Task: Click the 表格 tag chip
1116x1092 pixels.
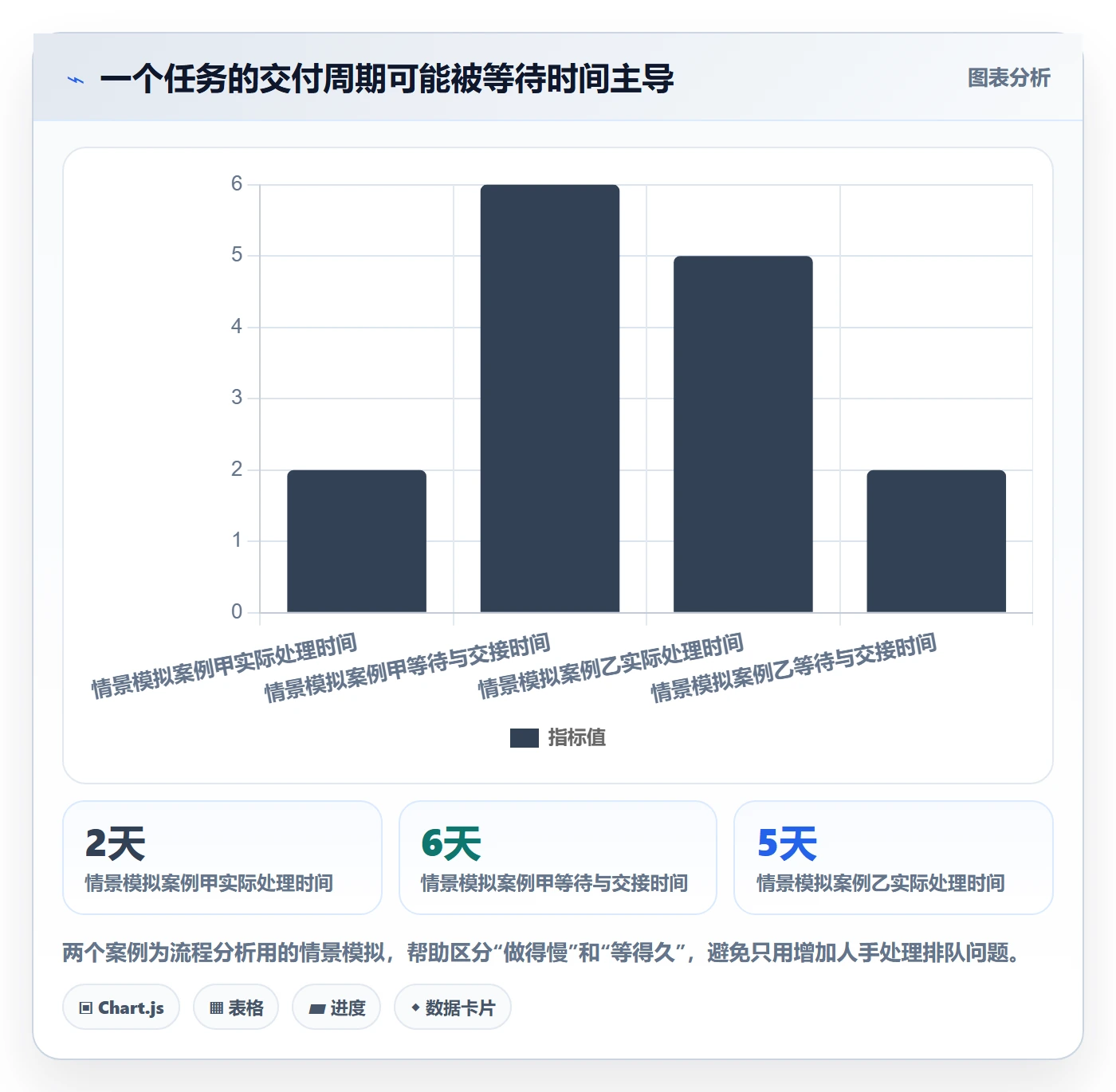Action: (236, 1008)
